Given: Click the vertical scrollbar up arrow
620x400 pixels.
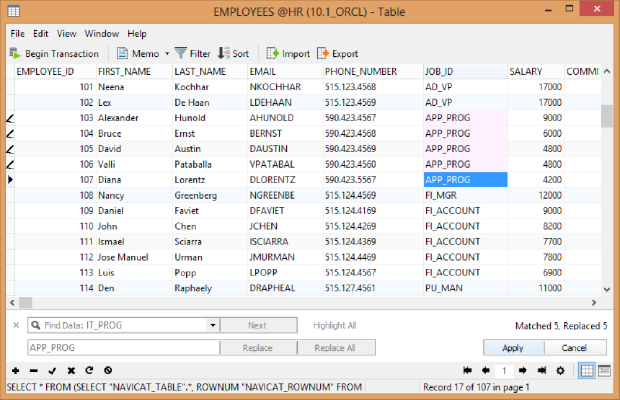Looking at the screenshot, I should tap(607, 72).
